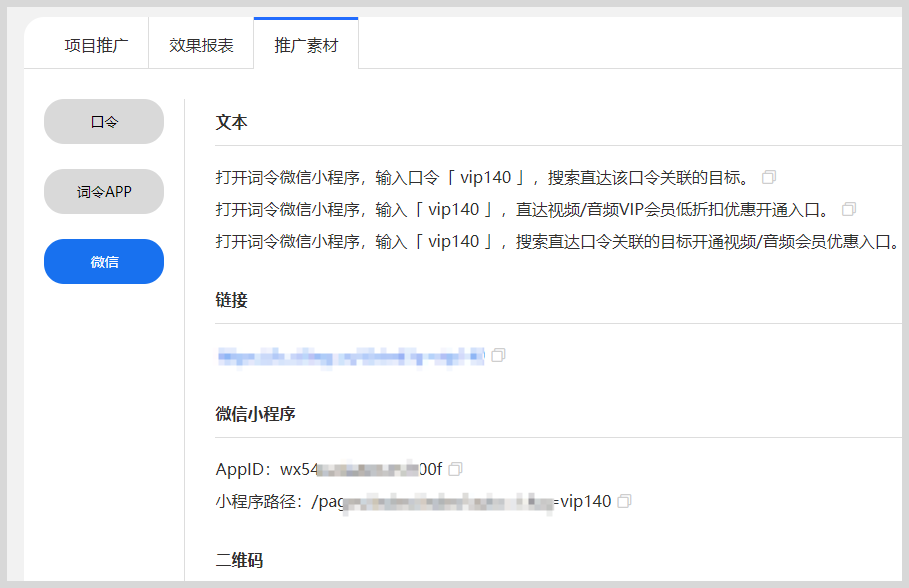909x588 pixels.
Task: Copy the second promotional text about VIP会员优惠
Action: tap(849, 209)
